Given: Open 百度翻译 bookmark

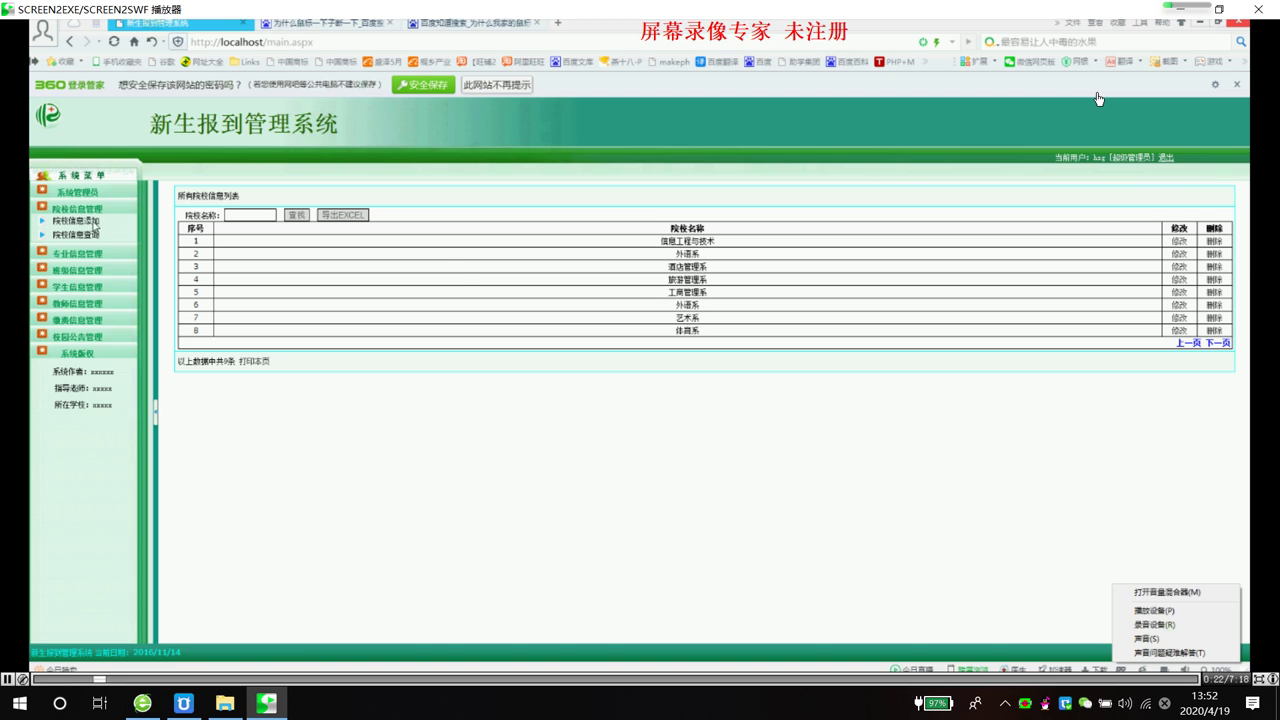Looking at the screenshot, I should pos(717,62).
